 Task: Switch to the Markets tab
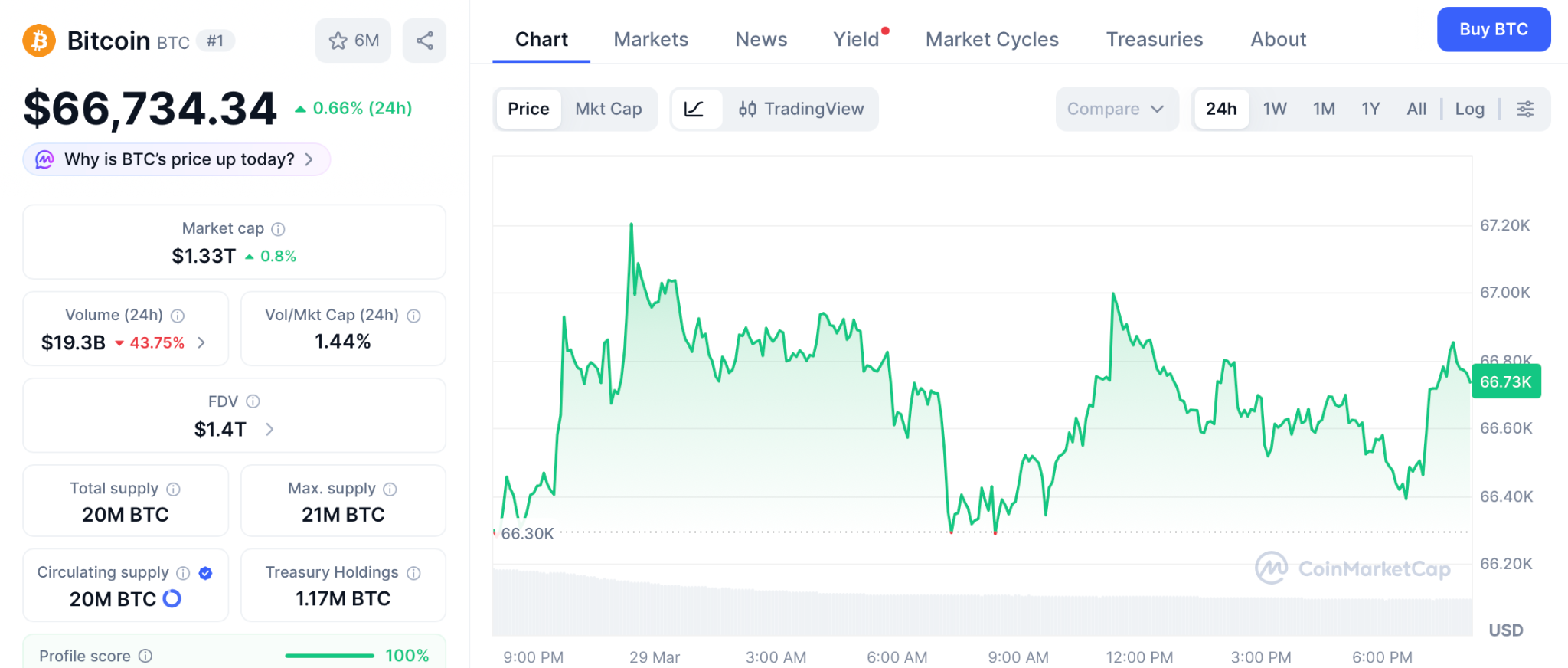(x=650, y=39)
